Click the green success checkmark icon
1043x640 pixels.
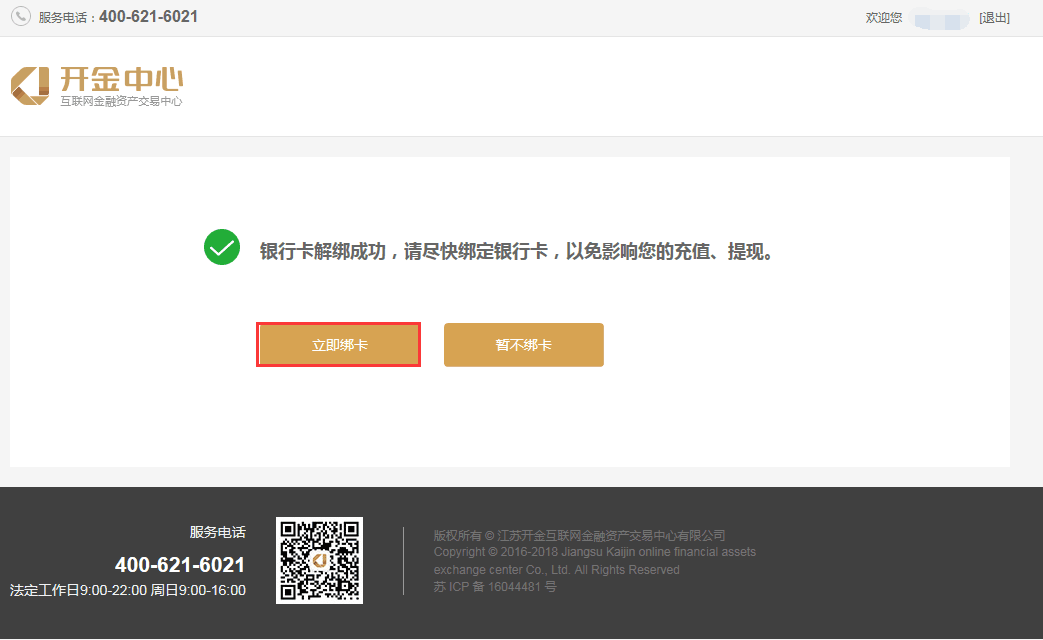click(222, 247)
